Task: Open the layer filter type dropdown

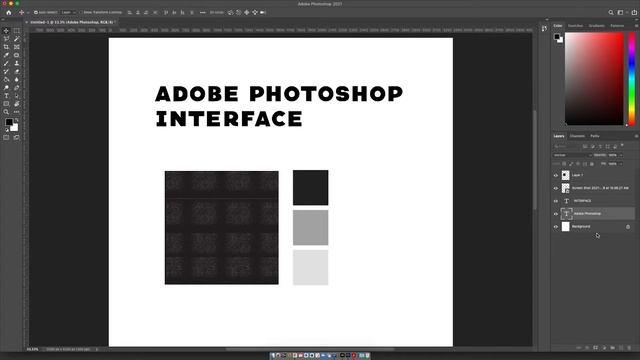Action: coord(567,146)
